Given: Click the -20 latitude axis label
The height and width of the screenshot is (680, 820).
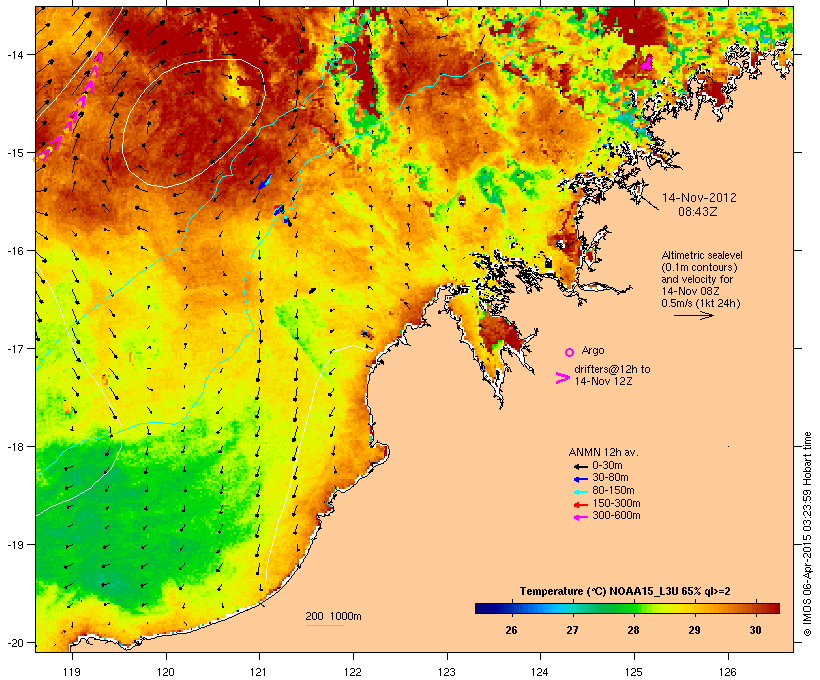Looking at the screenshot, I should pos(14,643).
